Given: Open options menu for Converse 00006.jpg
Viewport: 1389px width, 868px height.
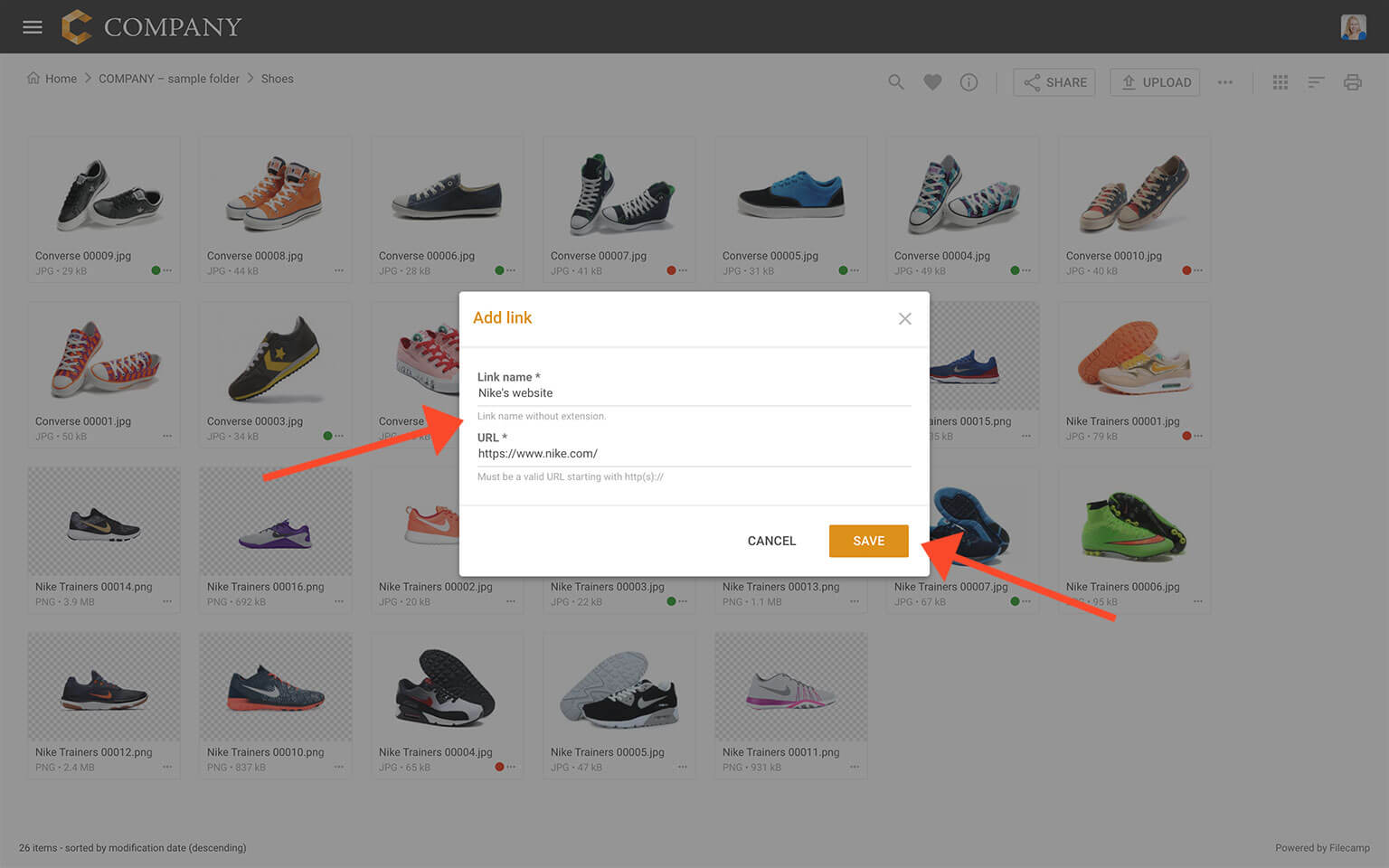Looking at the screenshot, I should 511,270.
